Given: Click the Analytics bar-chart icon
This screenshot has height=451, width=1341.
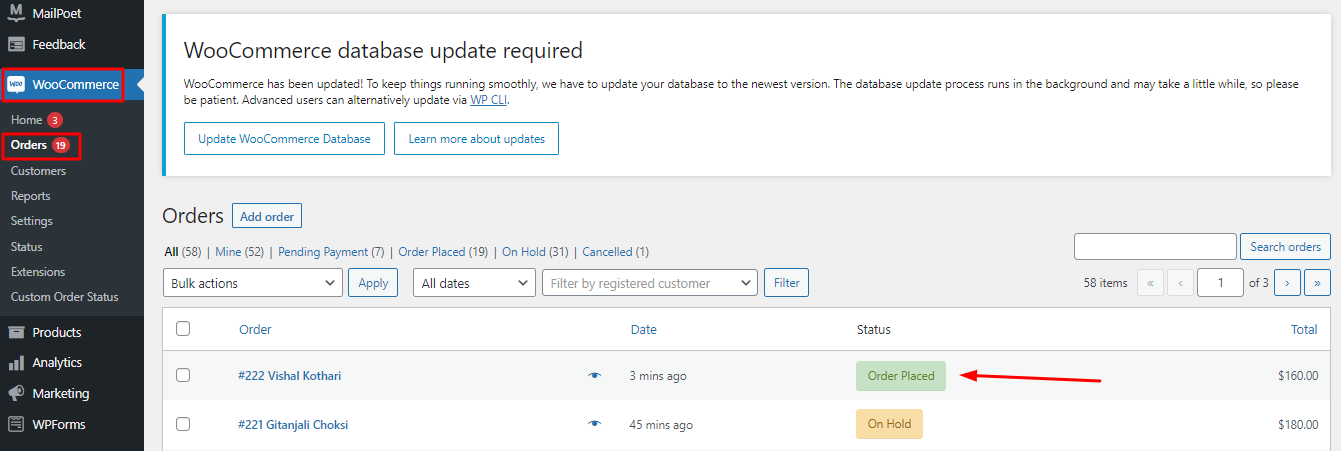Looking at the screenshot, I should coord(16,363).
